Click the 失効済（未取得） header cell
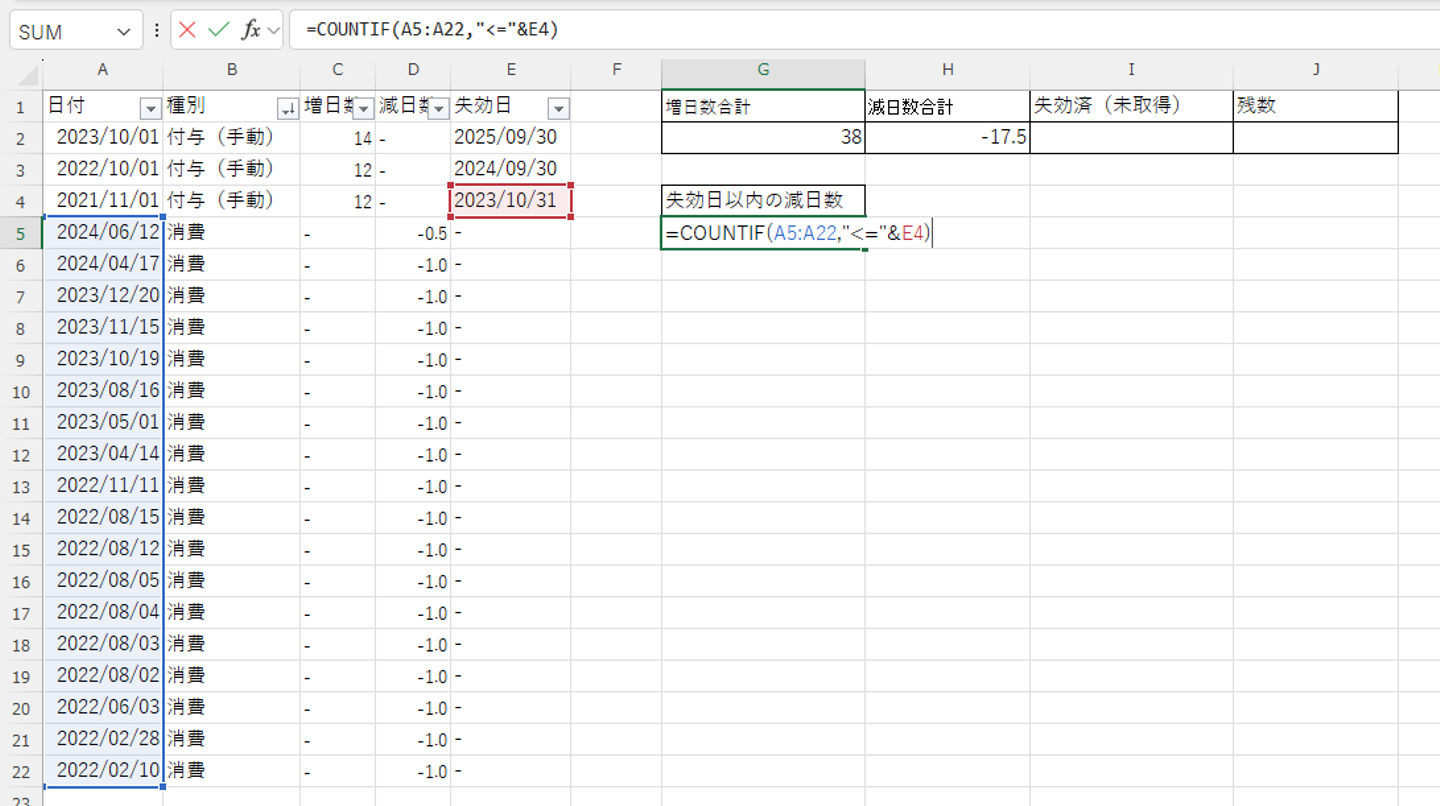This screenshot has height=806, width=1440. (1131, 106)
